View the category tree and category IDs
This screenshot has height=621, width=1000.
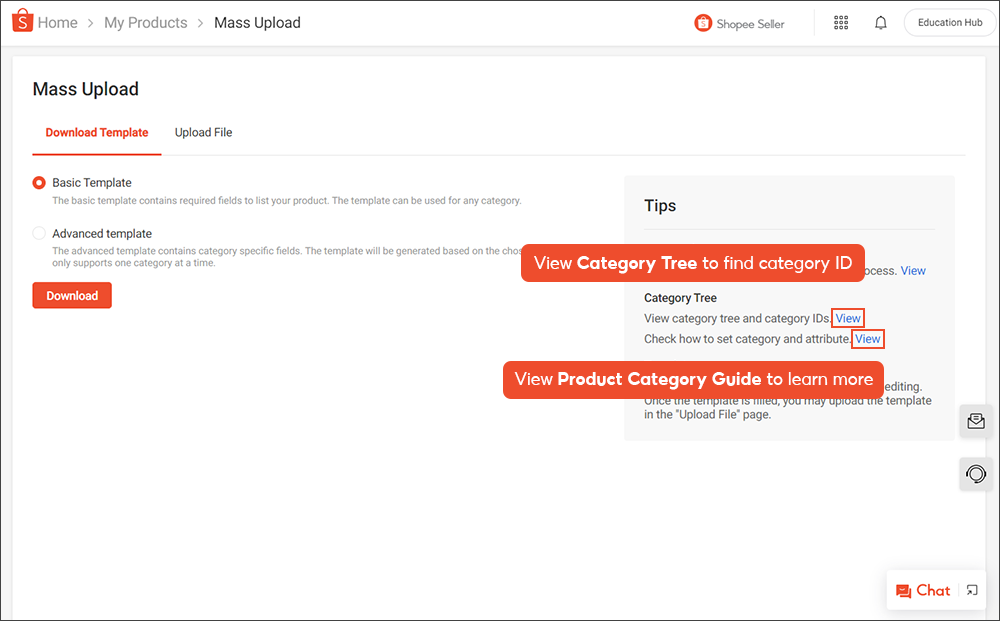[x=847, y=317]
